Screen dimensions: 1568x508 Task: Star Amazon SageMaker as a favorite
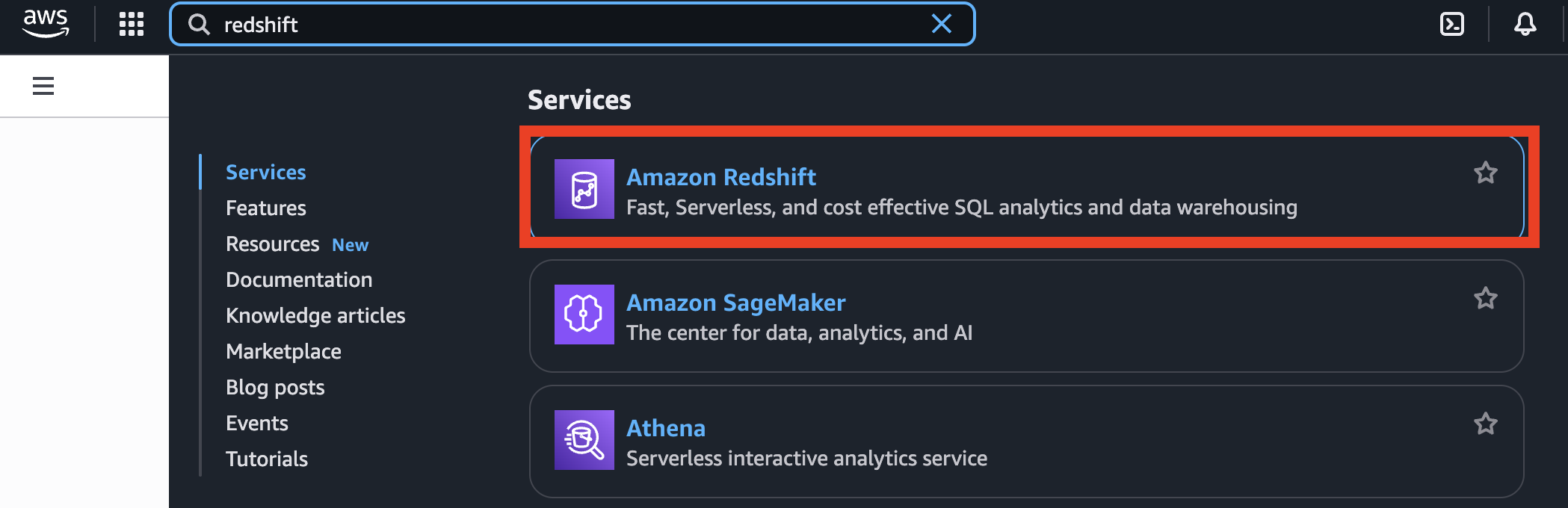(x=1486, y=297)
